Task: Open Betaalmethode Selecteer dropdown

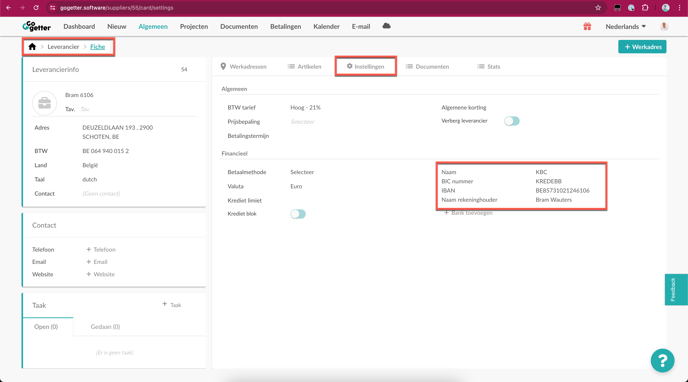Action: point(302,172)
